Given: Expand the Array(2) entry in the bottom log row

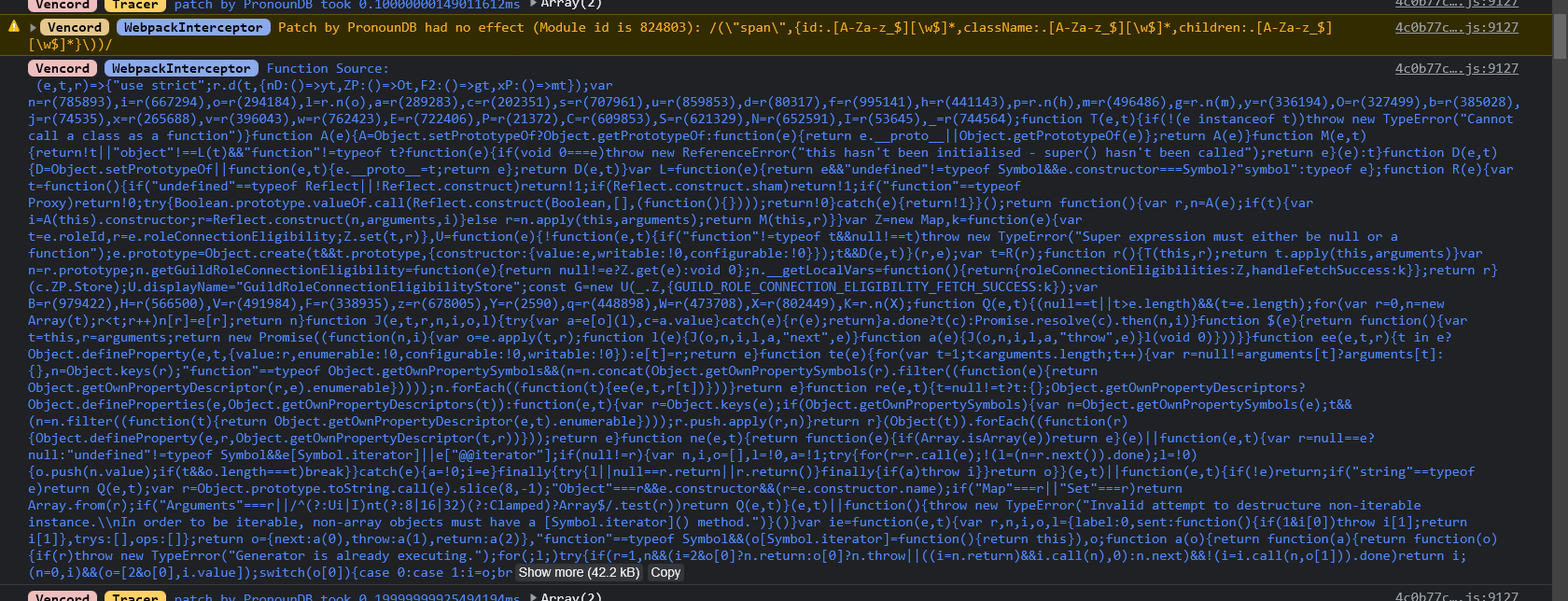Looking at the screenshot, I should pos(534,596).
